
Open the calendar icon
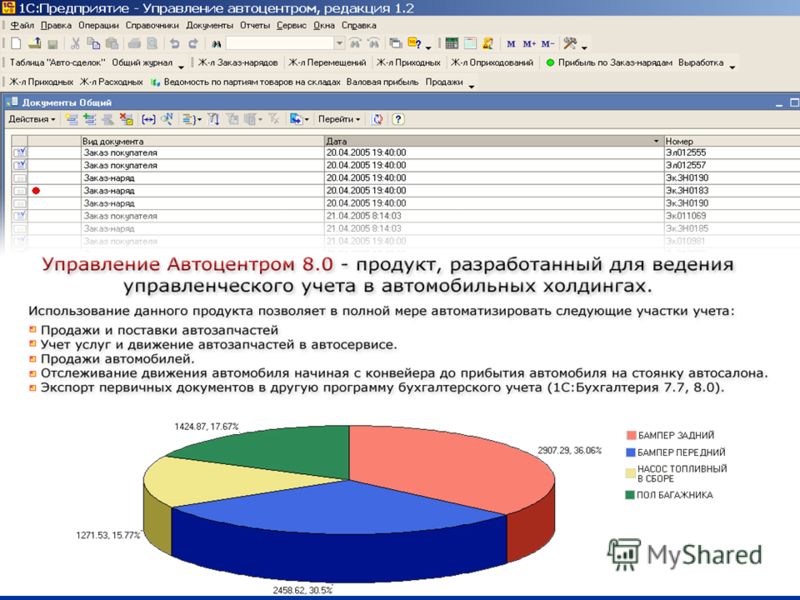tap(470, 43)
